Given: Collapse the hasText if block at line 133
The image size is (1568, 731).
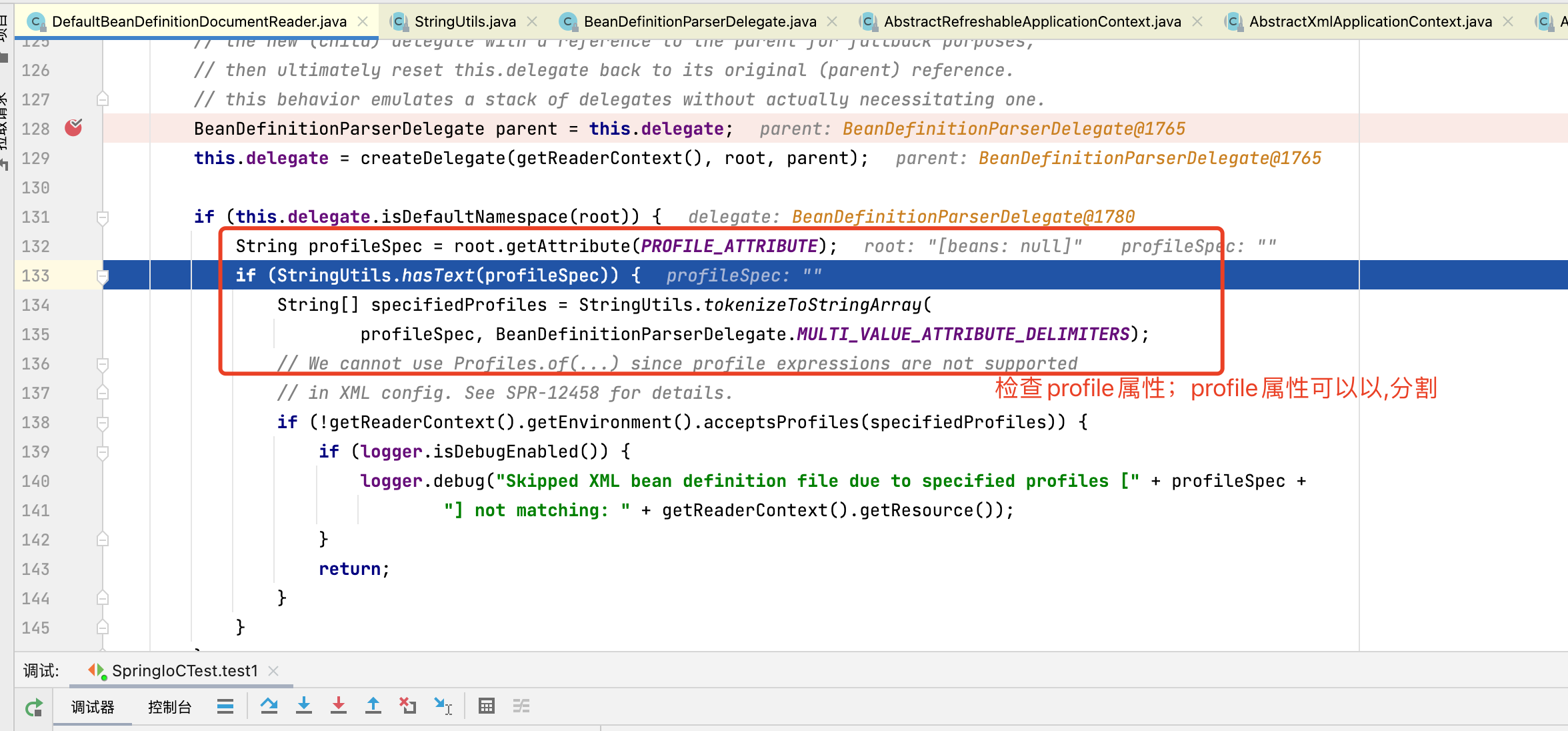Looking at the screenshot, I should coord(103,276).
